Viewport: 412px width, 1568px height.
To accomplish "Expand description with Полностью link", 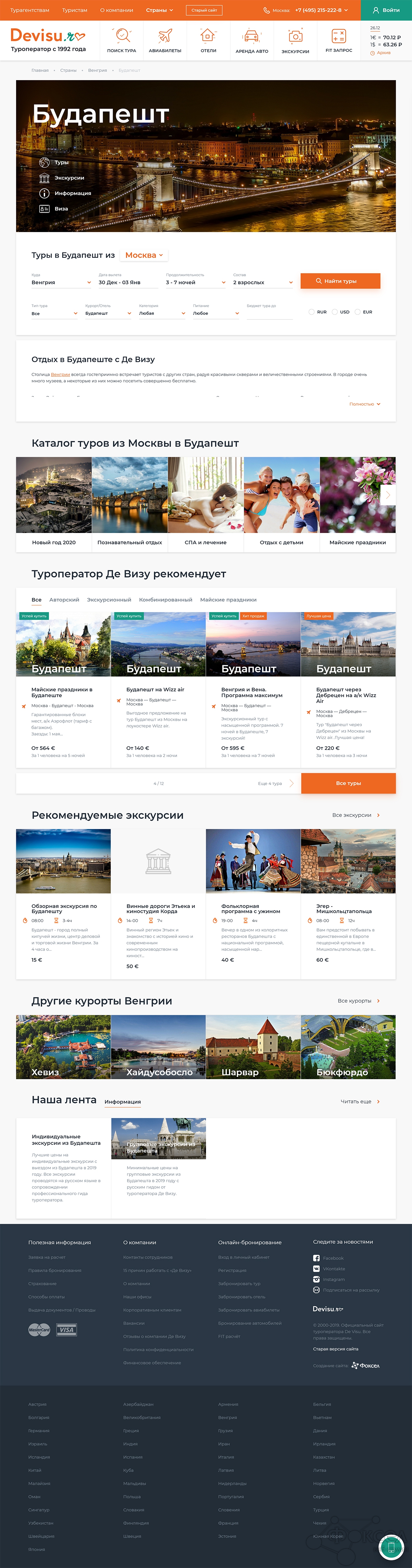I will click(x=365, y=404).
